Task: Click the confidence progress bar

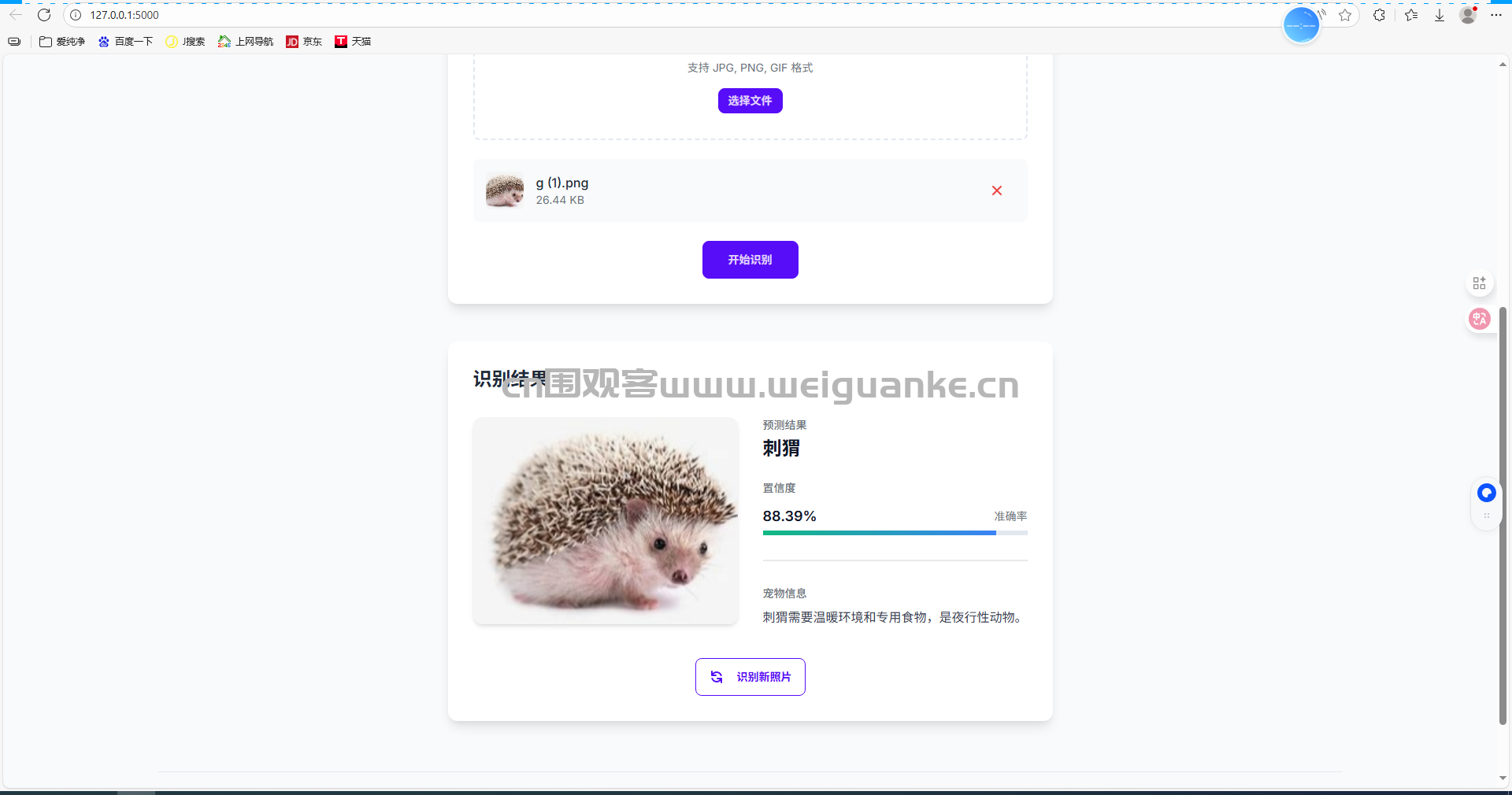Action: pos(895,533)
